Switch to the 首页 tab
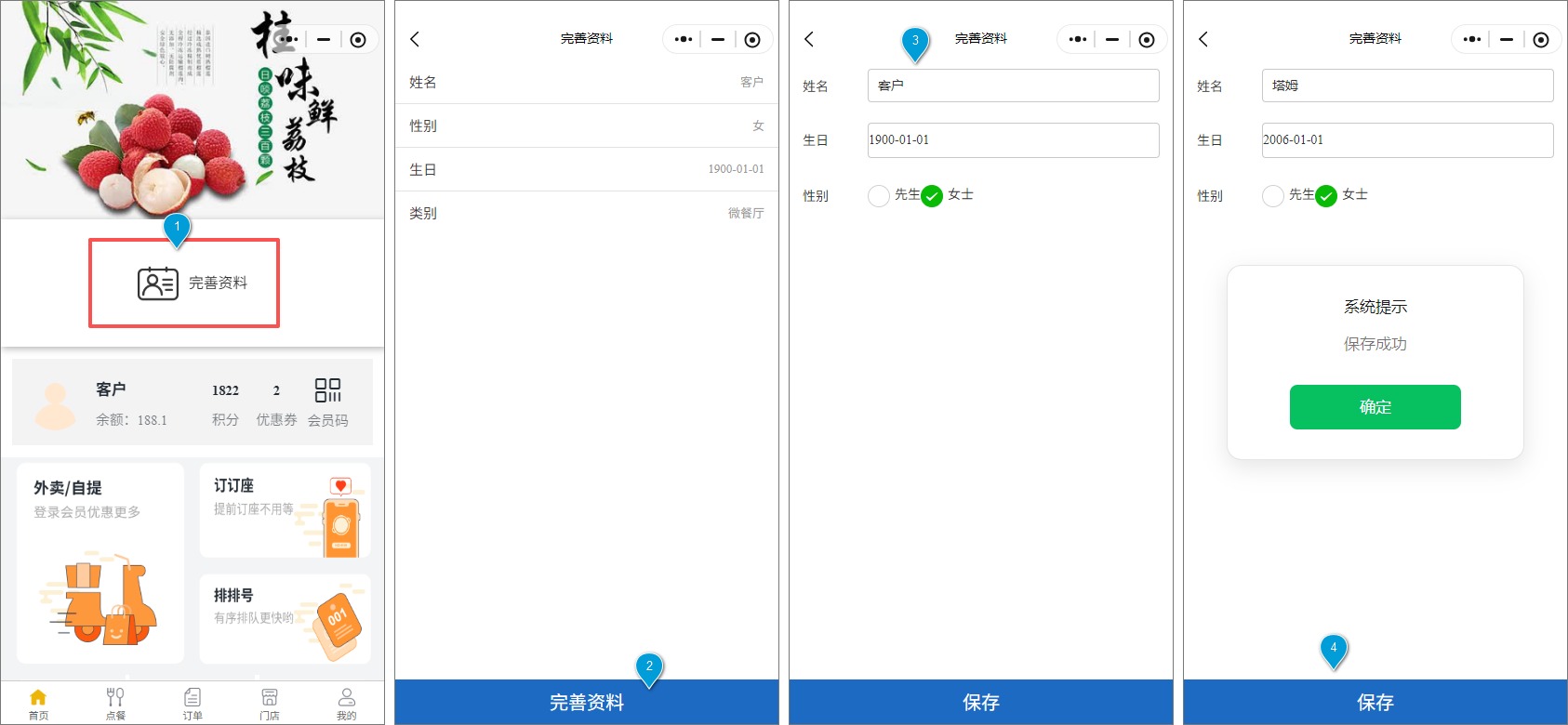Image resolution: width=1568 pixels, height=725 pixels. pos(38,704)
